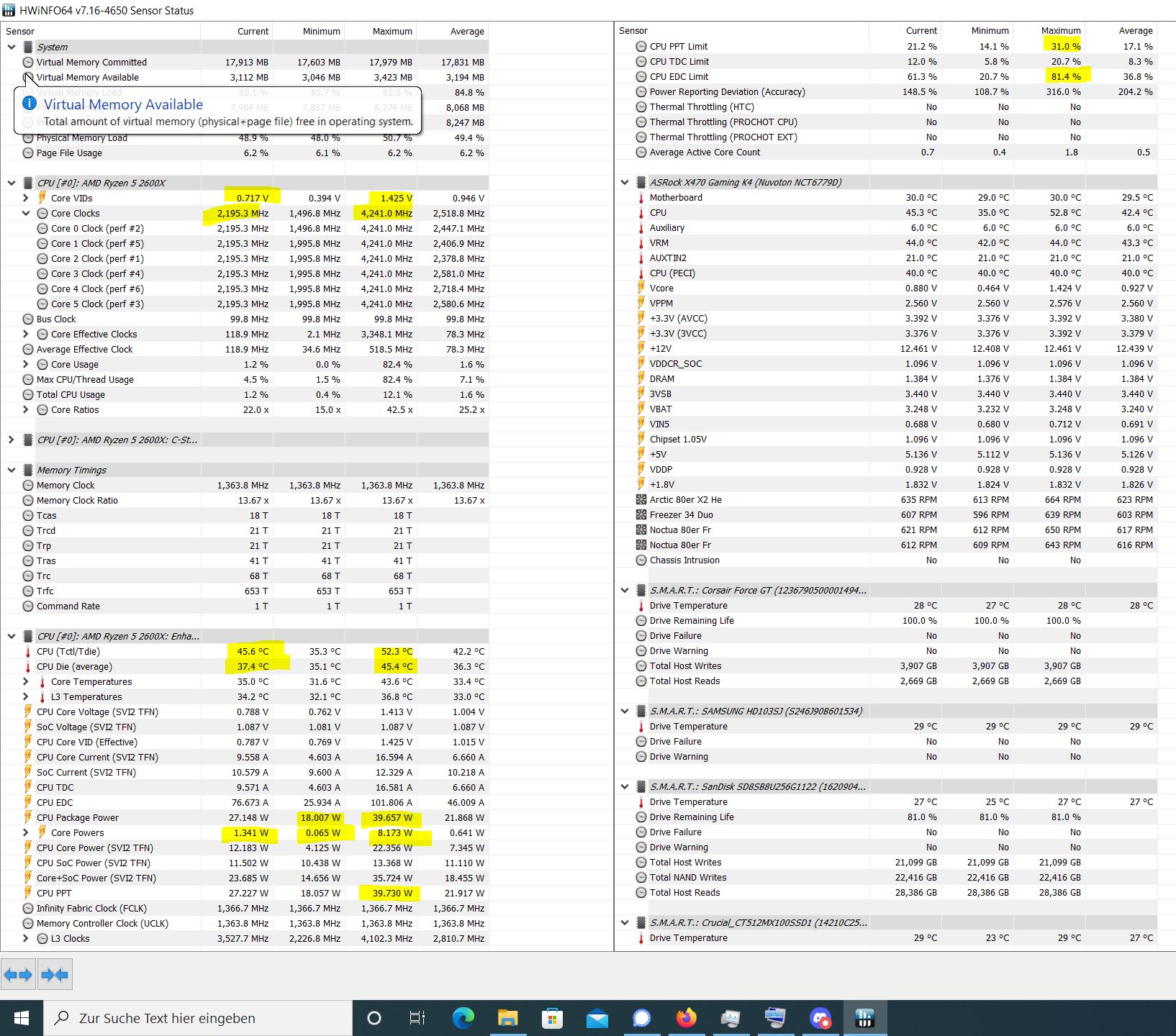The width and height of the screenshot is (1176, 1036).
Task: Expand the L3 Temperatures row
Action: click(x=26, y=696)
